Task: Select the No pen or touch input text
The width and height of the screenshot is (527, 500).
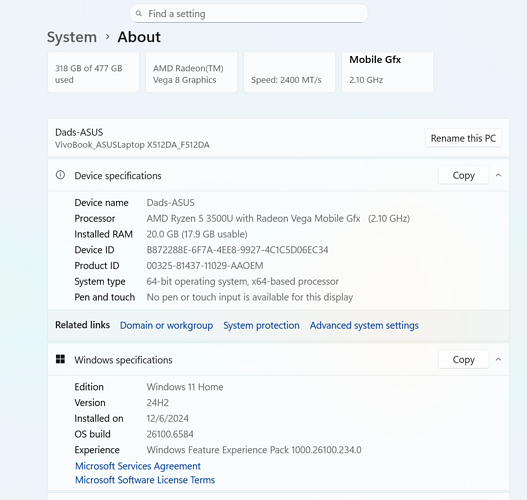Action: 250,297
